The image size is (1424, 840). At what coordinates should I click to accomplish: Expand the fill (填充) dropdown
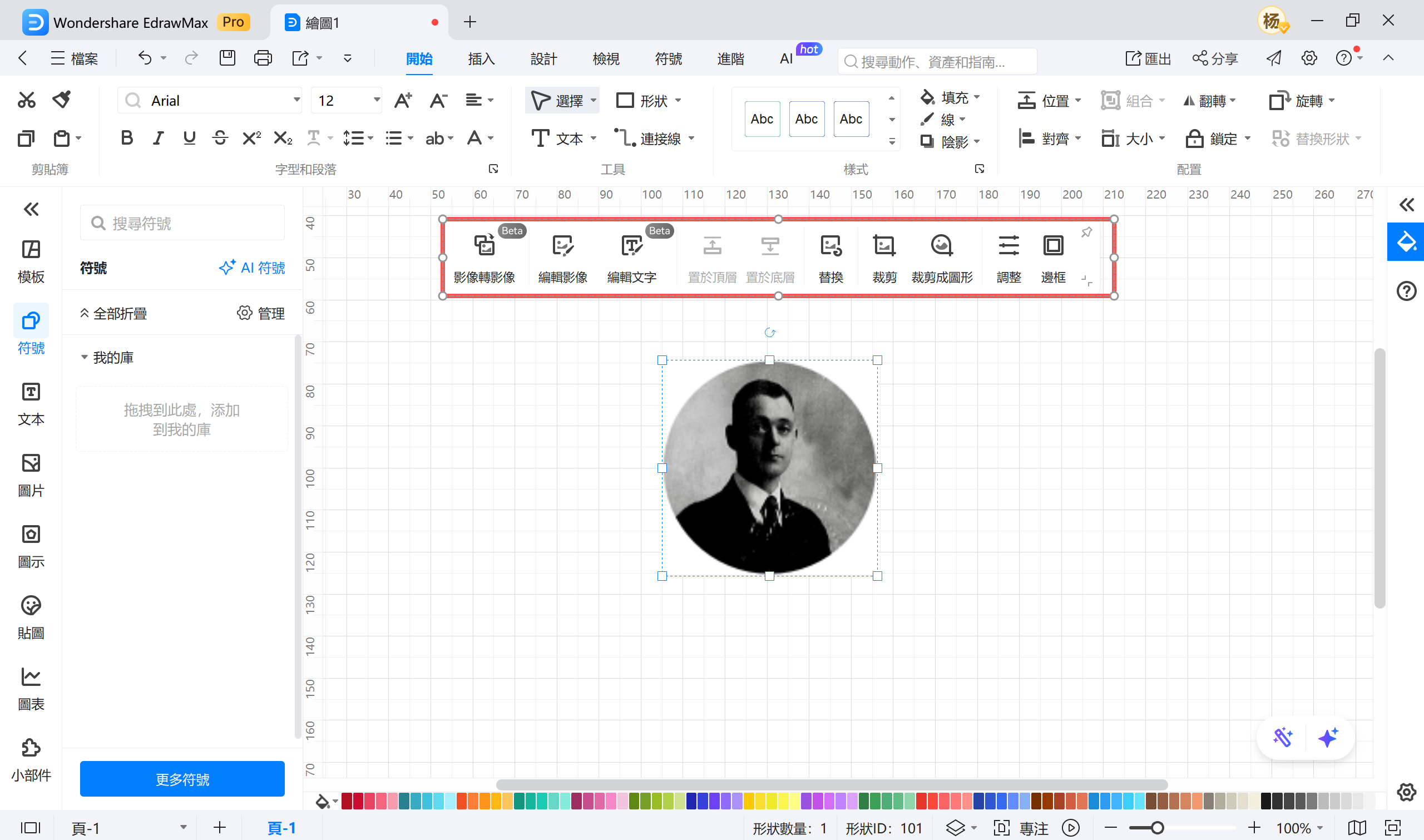[977, 97]
